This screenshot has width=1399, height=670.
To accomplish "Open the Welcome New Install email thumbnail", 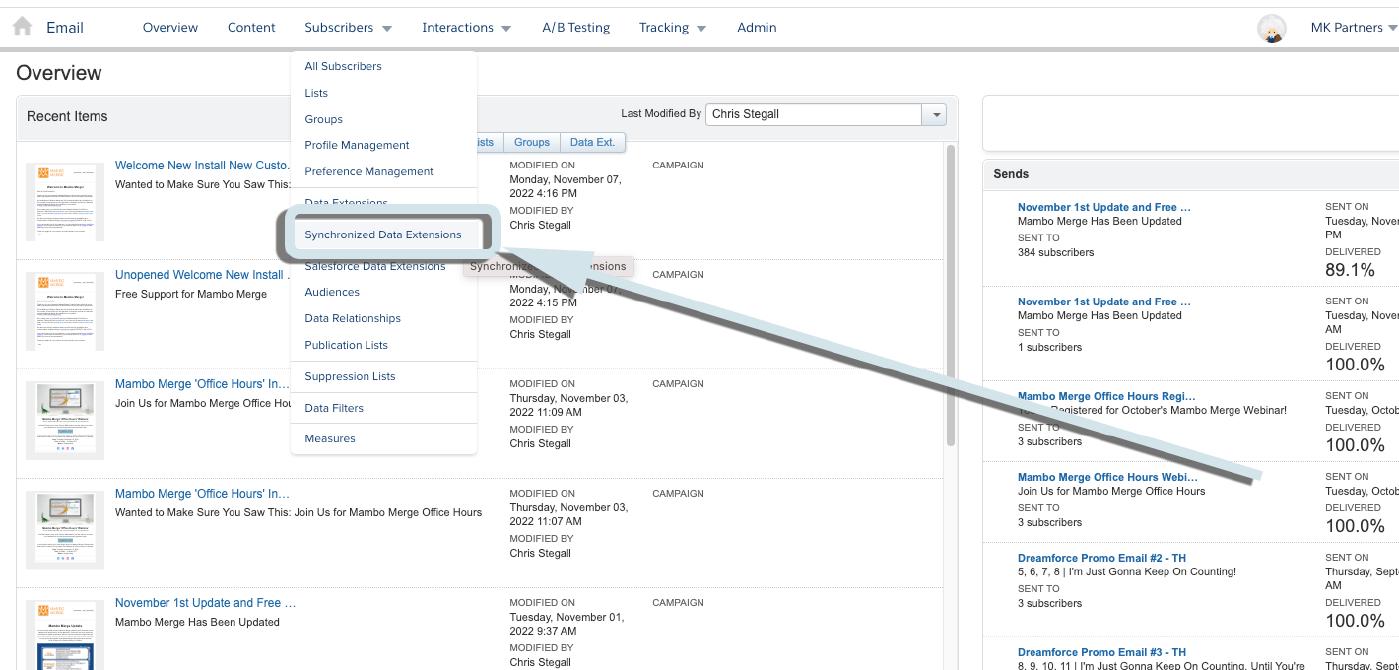I will pyautogui.click(x=65, y=202).
